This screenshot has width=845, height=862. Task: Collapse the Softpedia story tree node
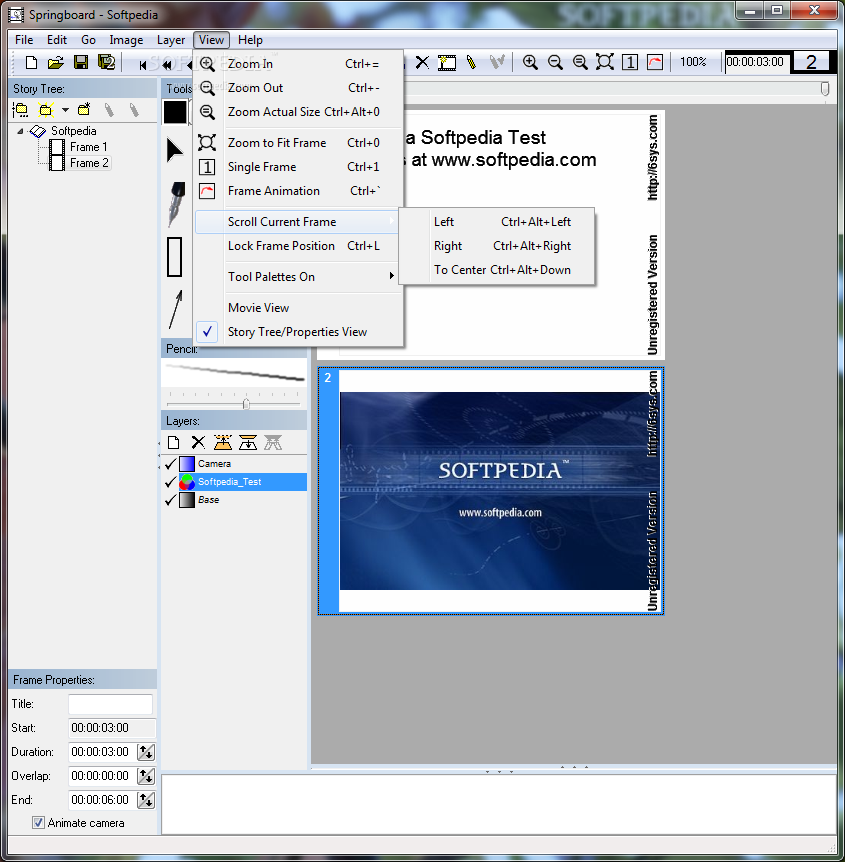(20, 131)
